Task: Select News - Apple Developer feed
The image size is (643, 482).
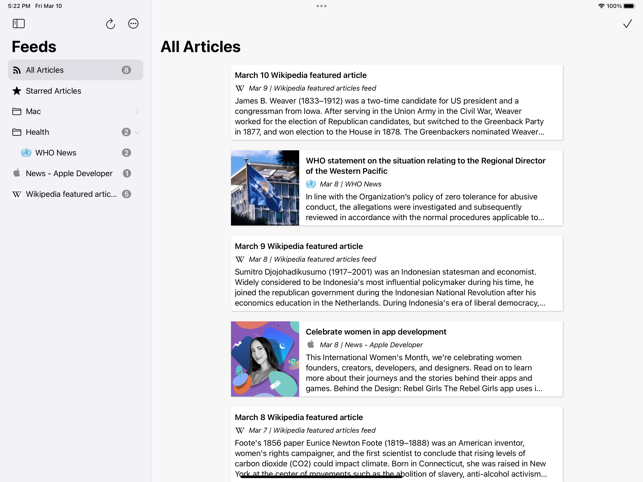Action: pos(75,173)
